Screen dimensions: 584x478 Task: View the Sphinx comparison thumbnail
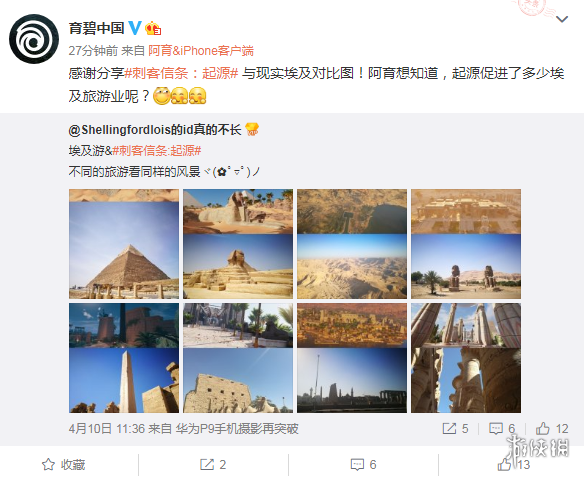[x=238, y=244]
